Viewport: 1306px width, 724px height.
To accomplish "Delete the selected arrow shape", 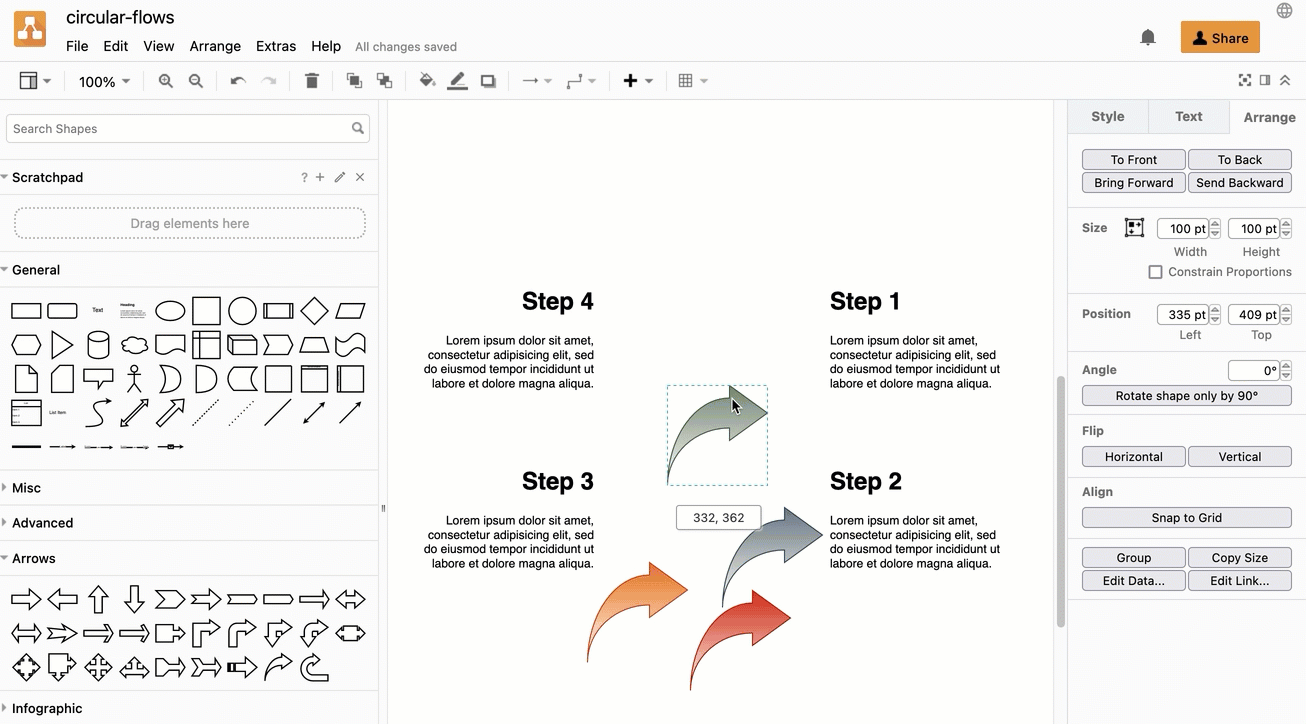I will 311,80.
